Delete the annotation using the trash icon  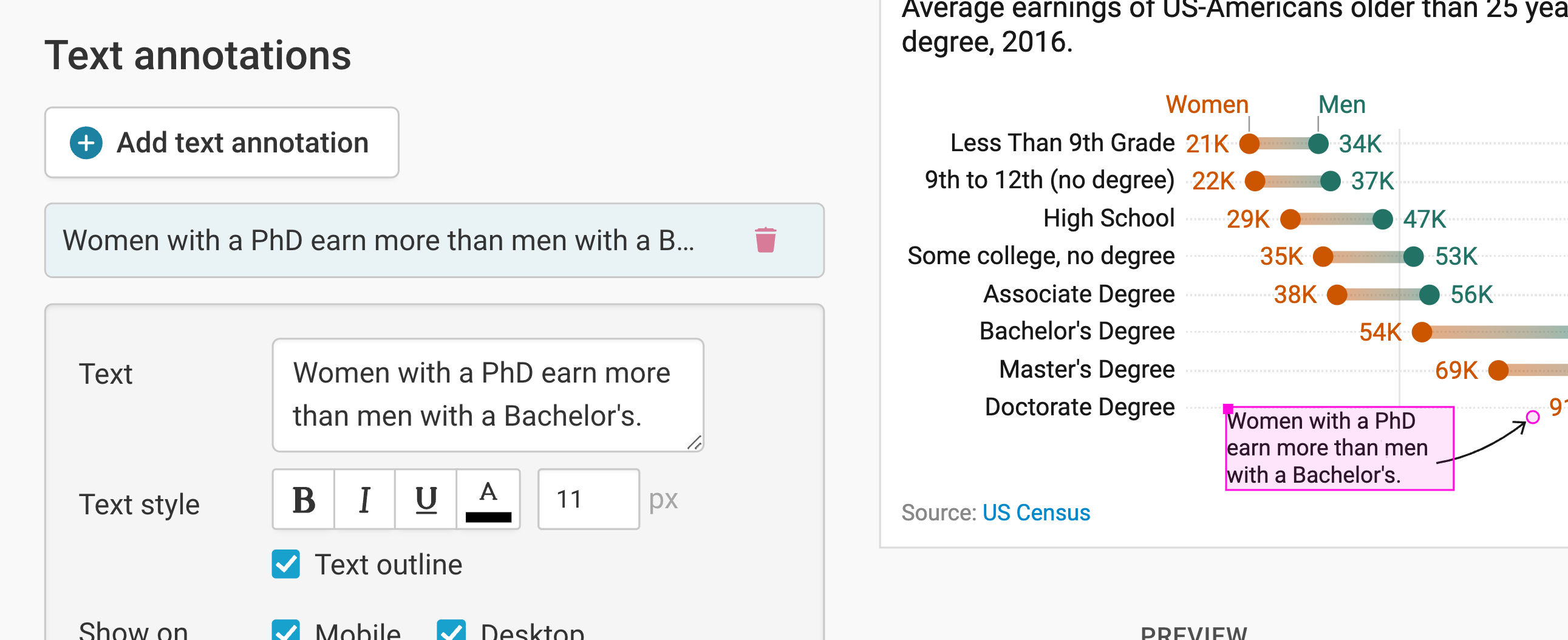(x=765, y=240)
